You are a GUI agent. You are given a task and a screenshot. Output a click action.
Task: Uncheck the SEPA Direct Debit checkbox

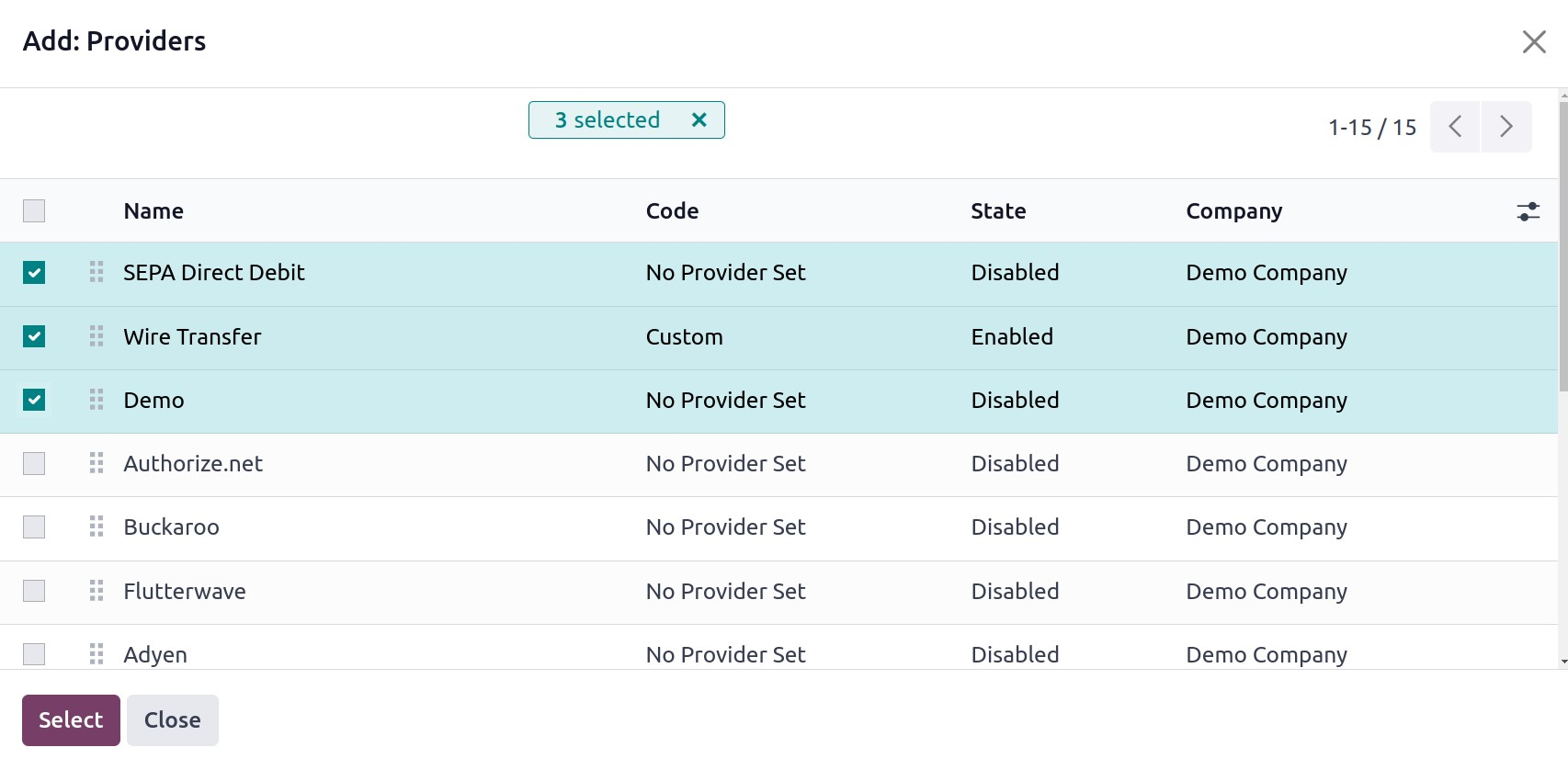34,273
